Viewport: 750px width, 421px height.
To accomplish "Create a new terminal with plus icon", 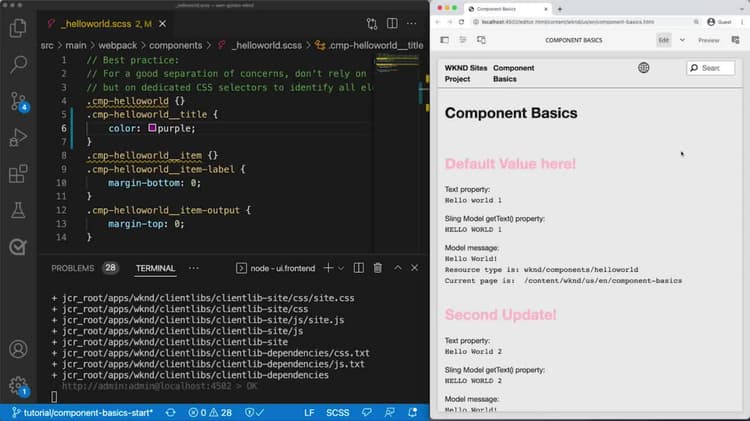I will (328, 268).
